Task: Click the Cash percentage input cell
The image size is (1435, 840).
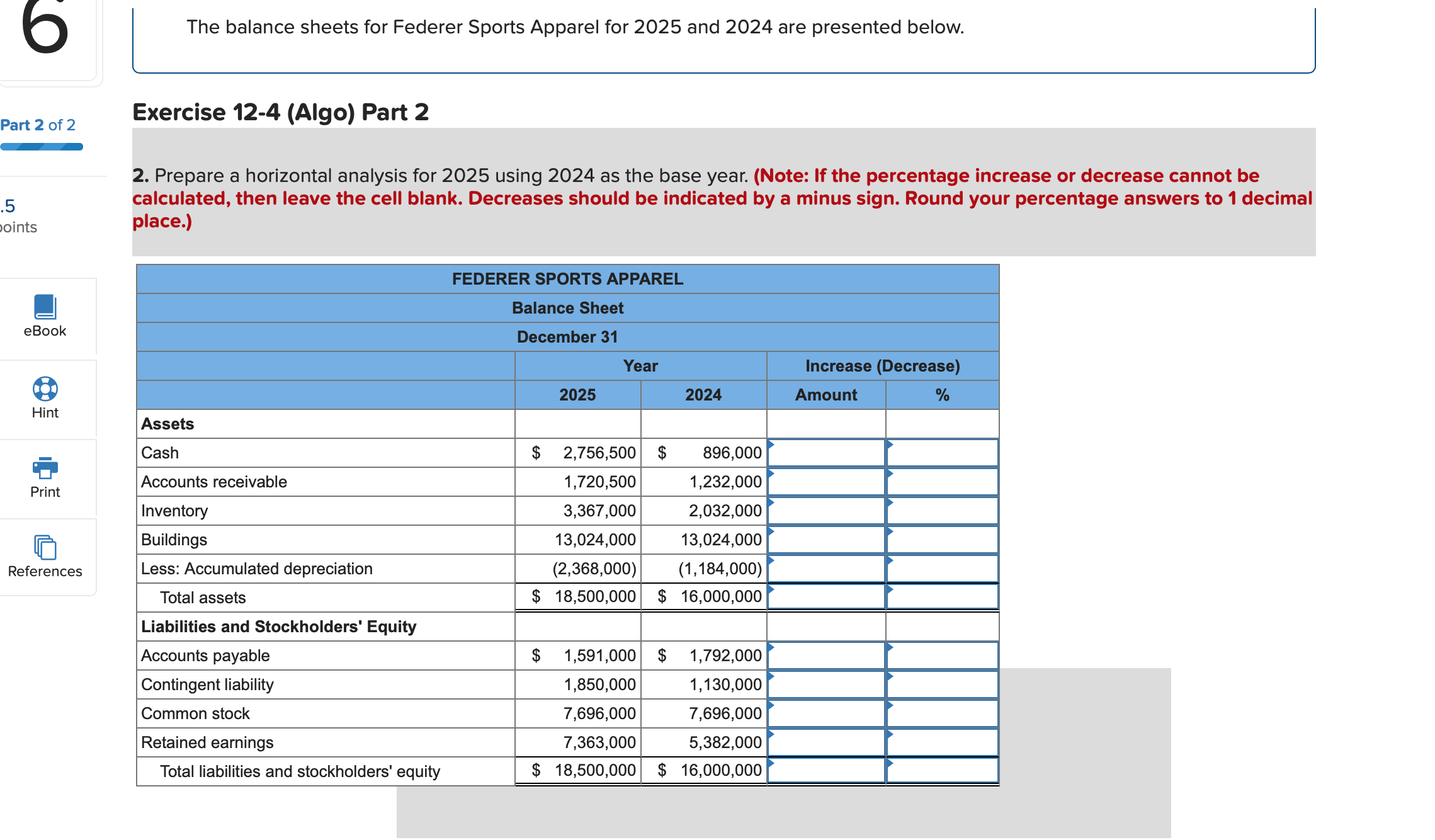Action: 942,453
